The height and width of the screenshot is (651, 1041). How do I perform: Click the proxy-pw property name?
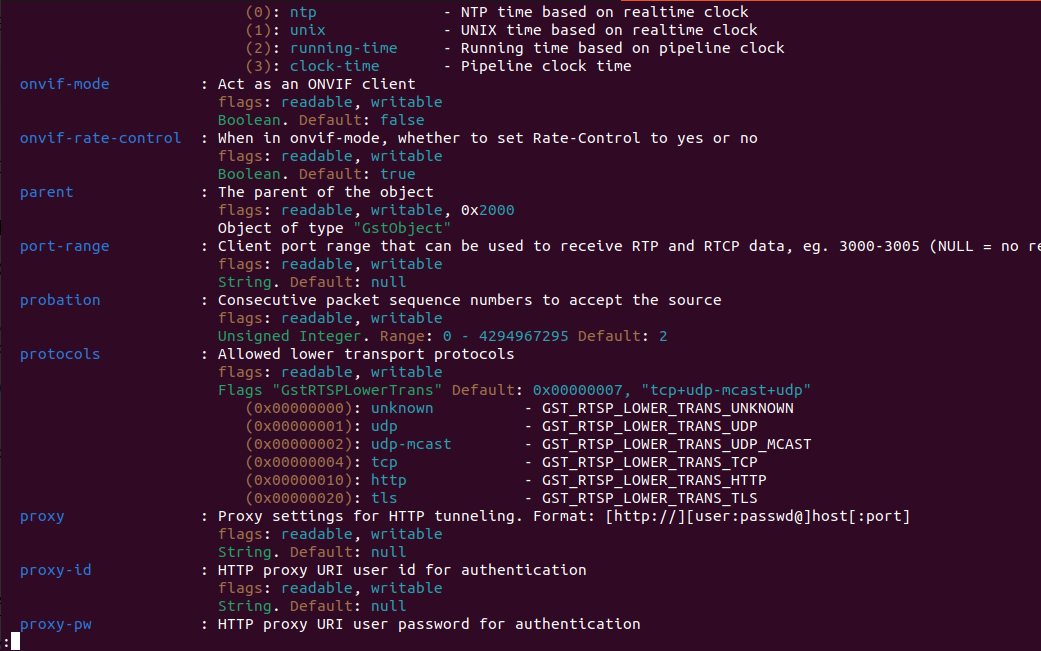[x=55, y=624]
